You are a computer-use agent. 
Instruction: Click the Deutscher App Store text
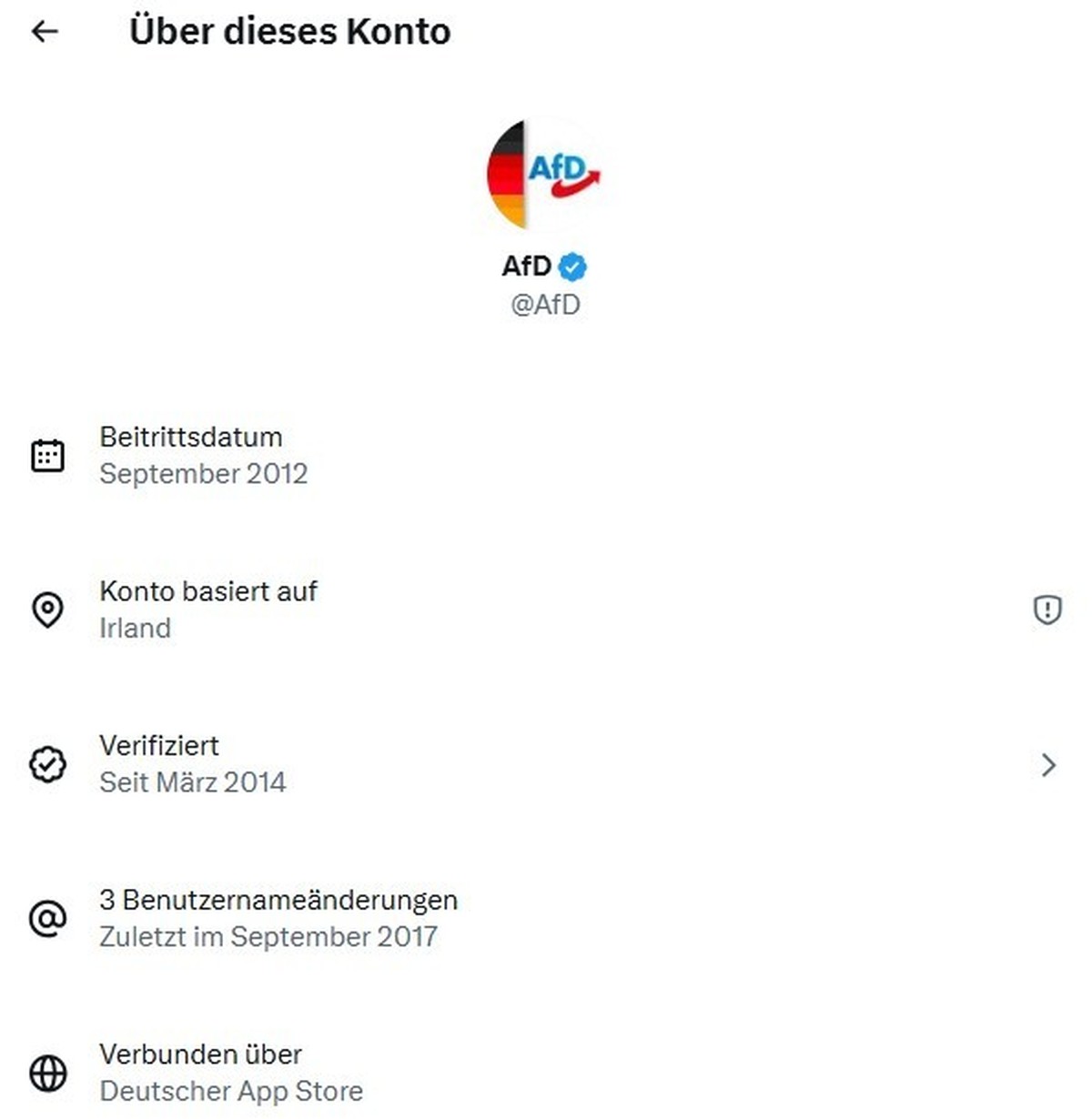coord(231,1091)
